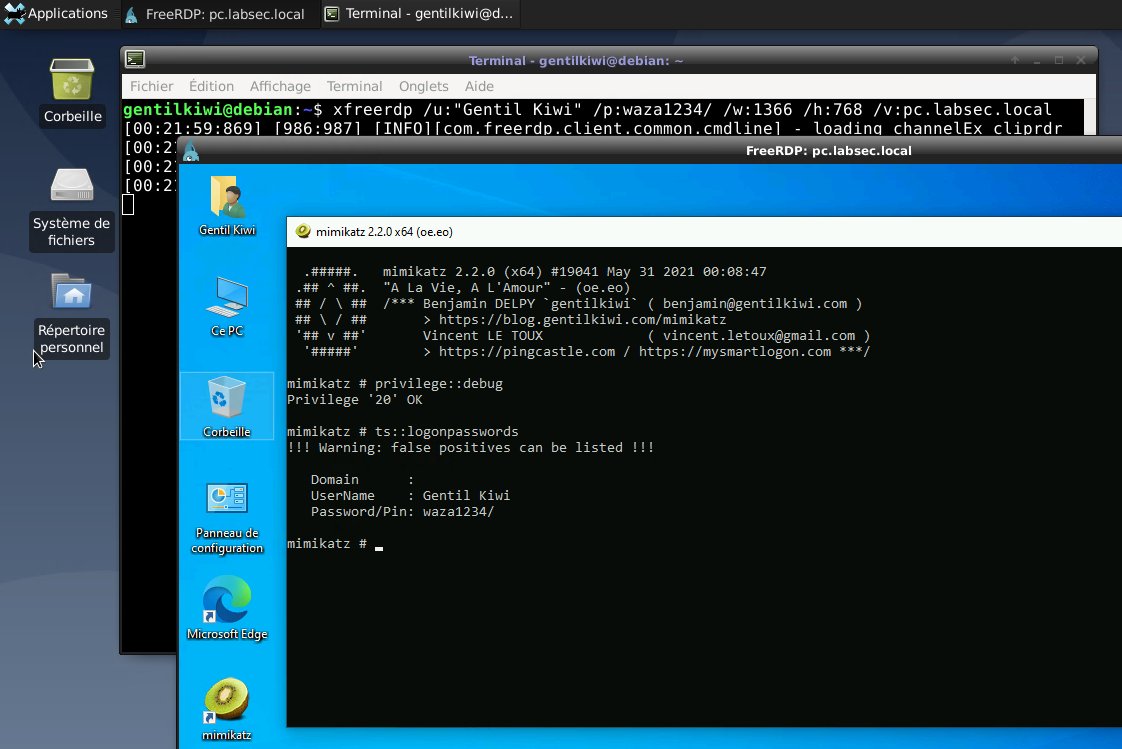The width and height of the screenshot is (1122, 749).
Task: Open the Aide menu in Terminal
Action: click(x=479, y=86)
